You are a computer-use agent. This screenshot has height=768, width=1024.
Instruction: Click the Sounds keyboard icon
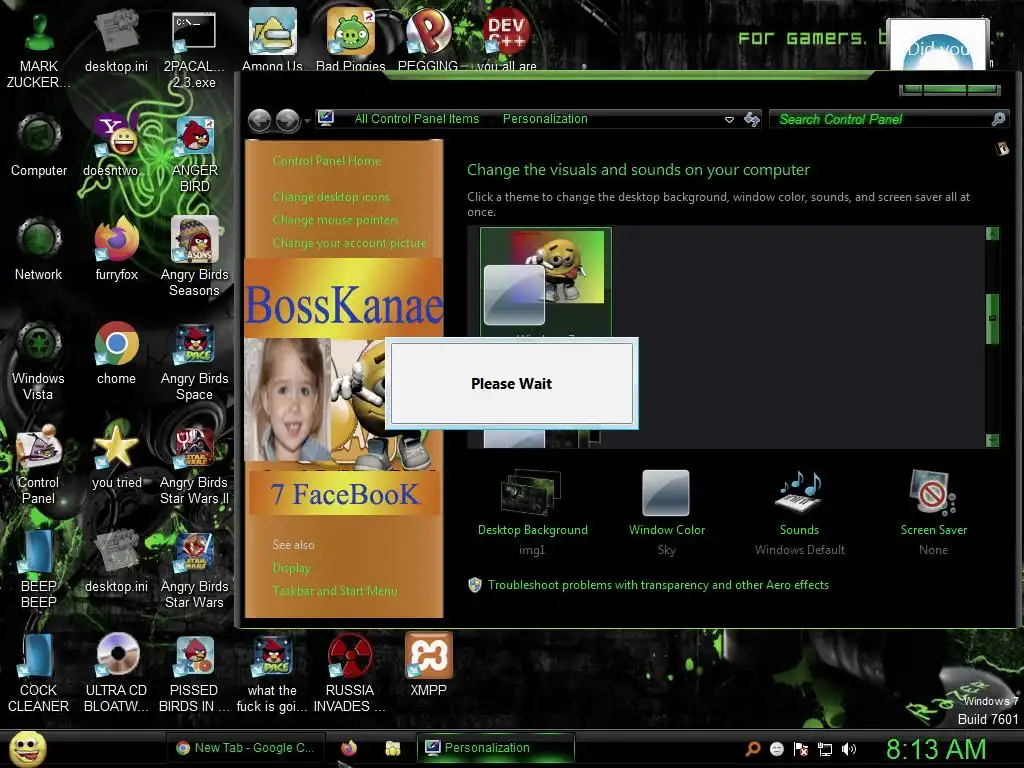(x=799, y=492)
